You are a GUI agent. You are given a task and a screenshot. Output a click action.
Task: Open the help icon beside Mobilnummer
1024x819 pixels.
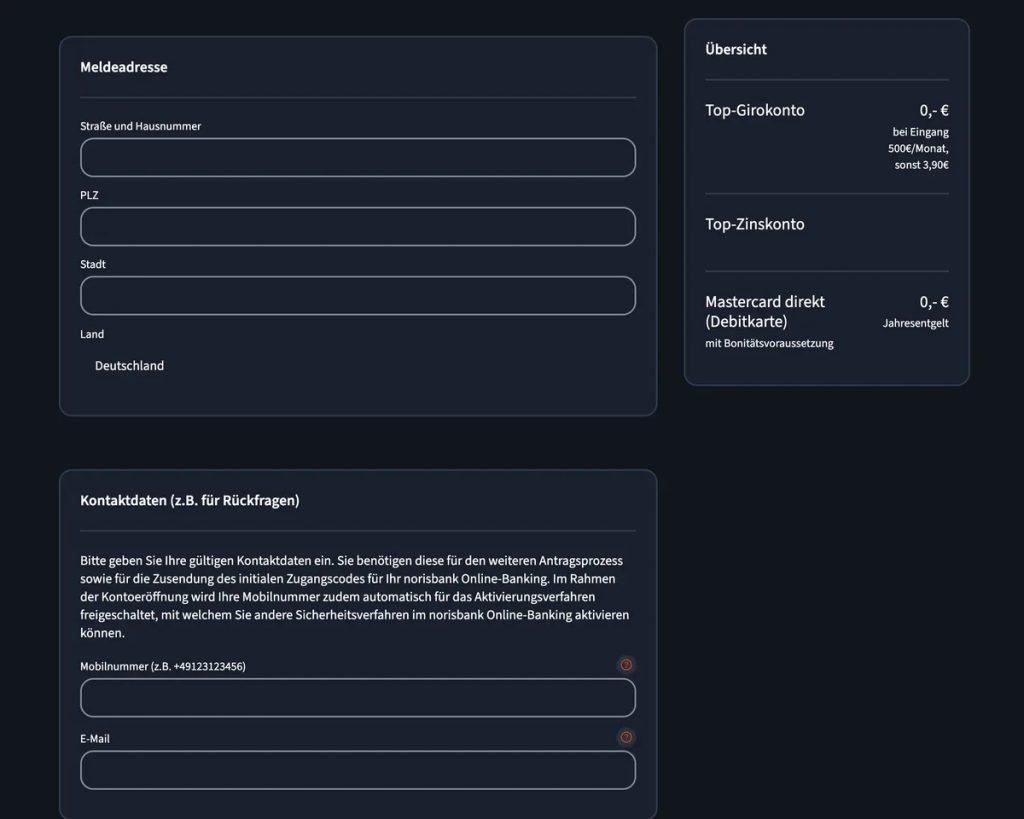(x=626, y=665)
